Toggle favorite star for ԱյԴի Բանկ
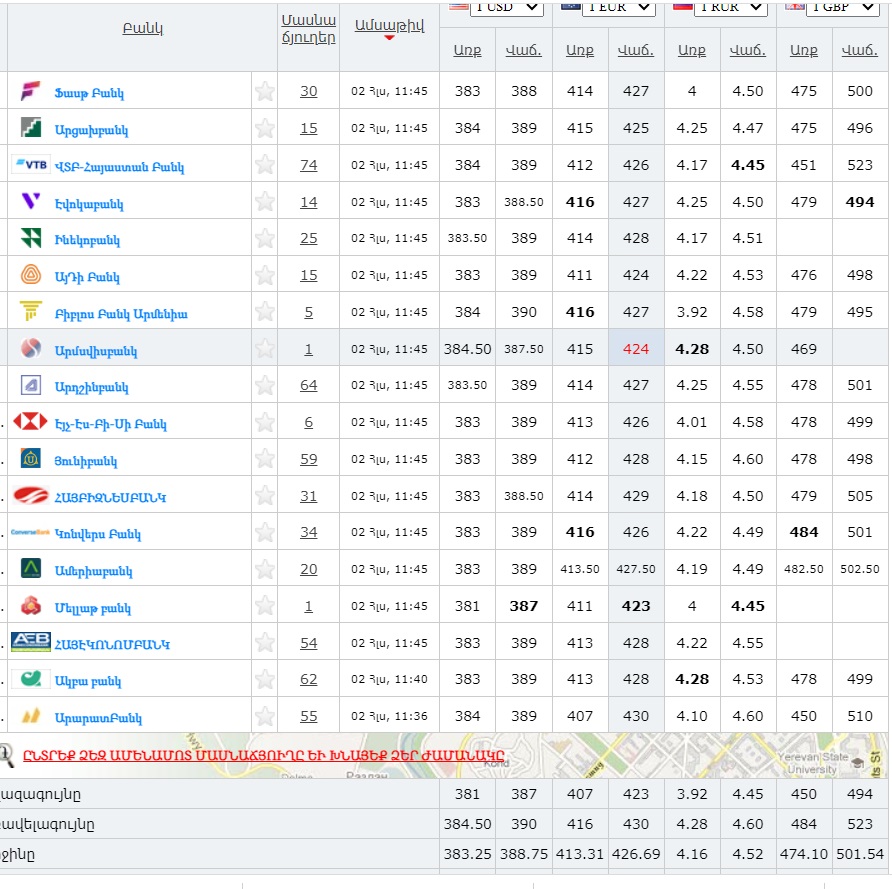Screen dimensions: 892x889 [265, 275]
